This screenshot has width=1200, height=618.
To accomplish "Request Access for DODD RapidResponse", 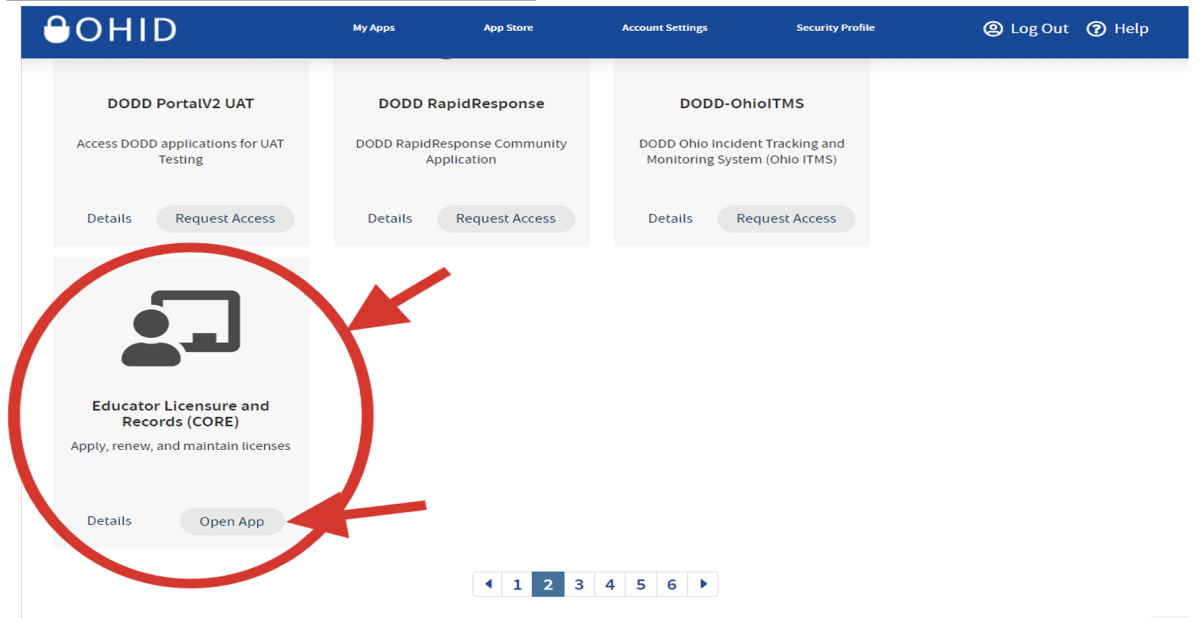I will coord(506,218).
